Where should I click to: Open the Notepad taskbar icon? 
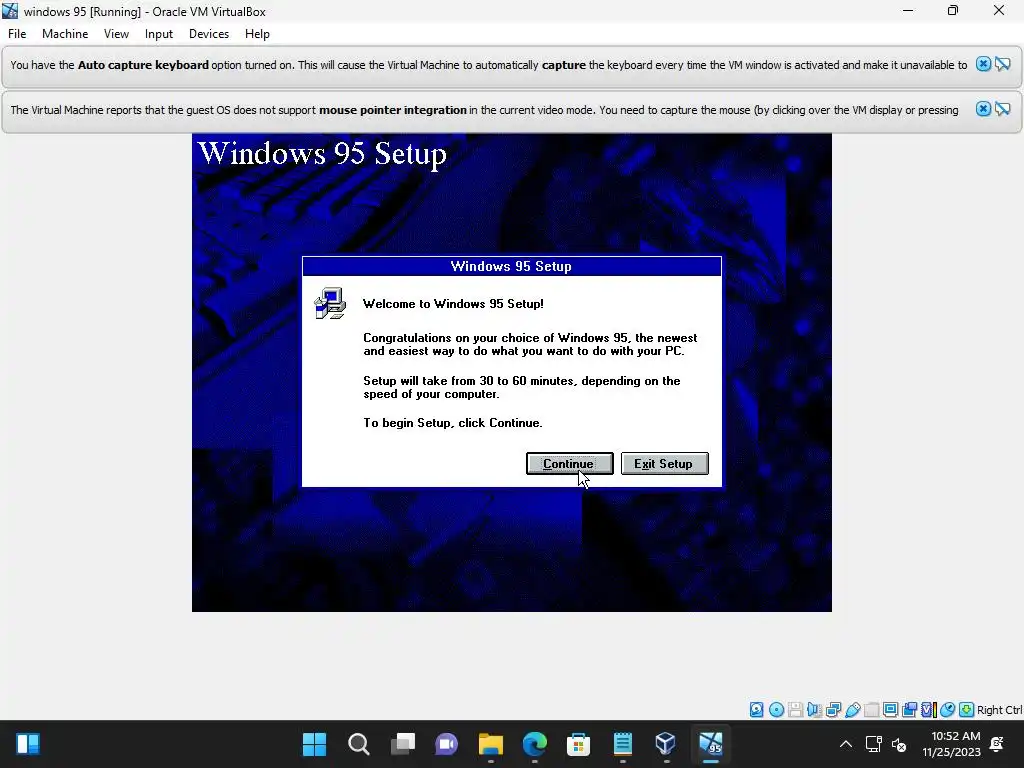622,744
